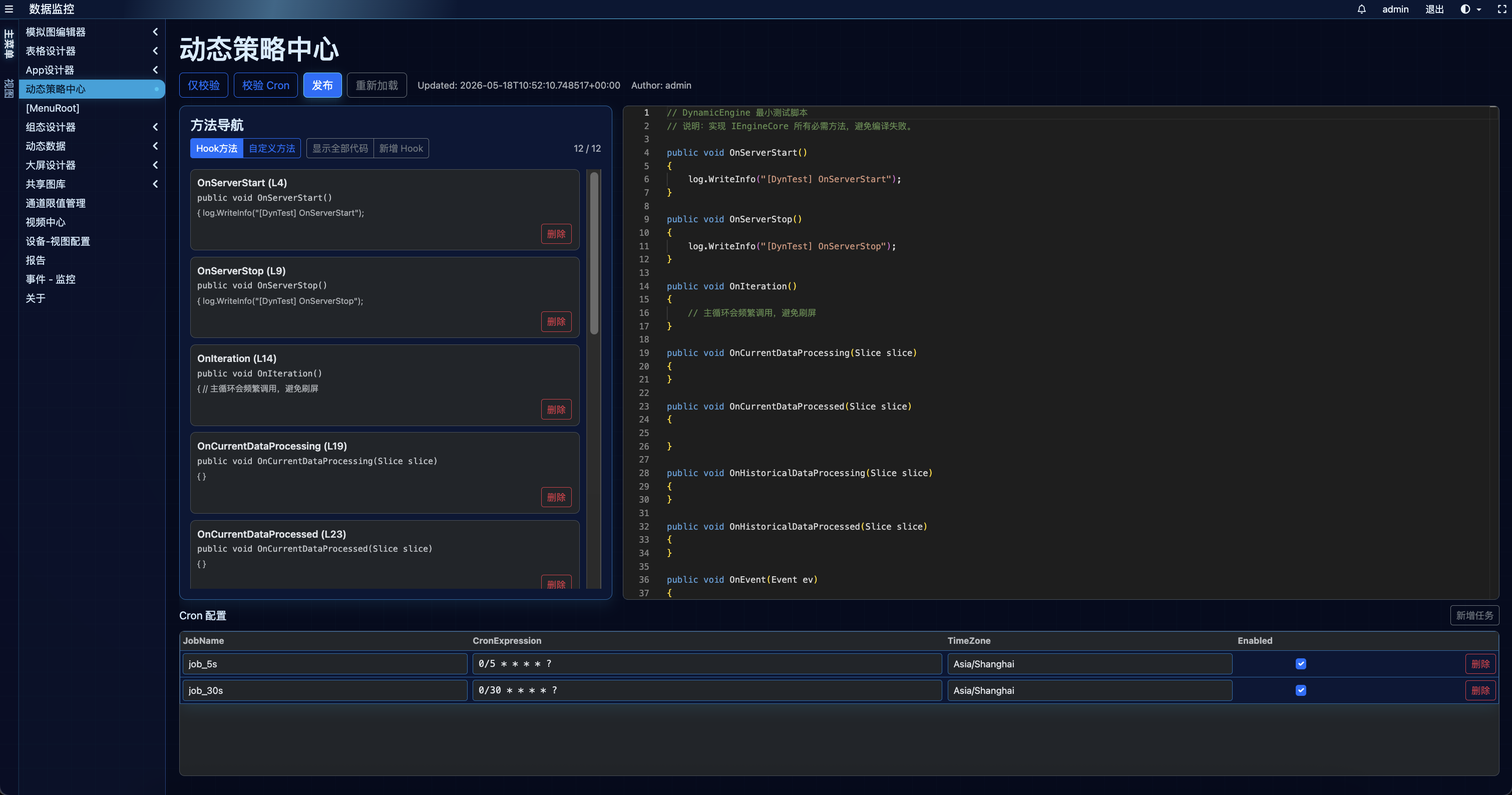Click the 重新加载 reload button
Viewport: 1512px width, 795px height.
click(376, 85)
